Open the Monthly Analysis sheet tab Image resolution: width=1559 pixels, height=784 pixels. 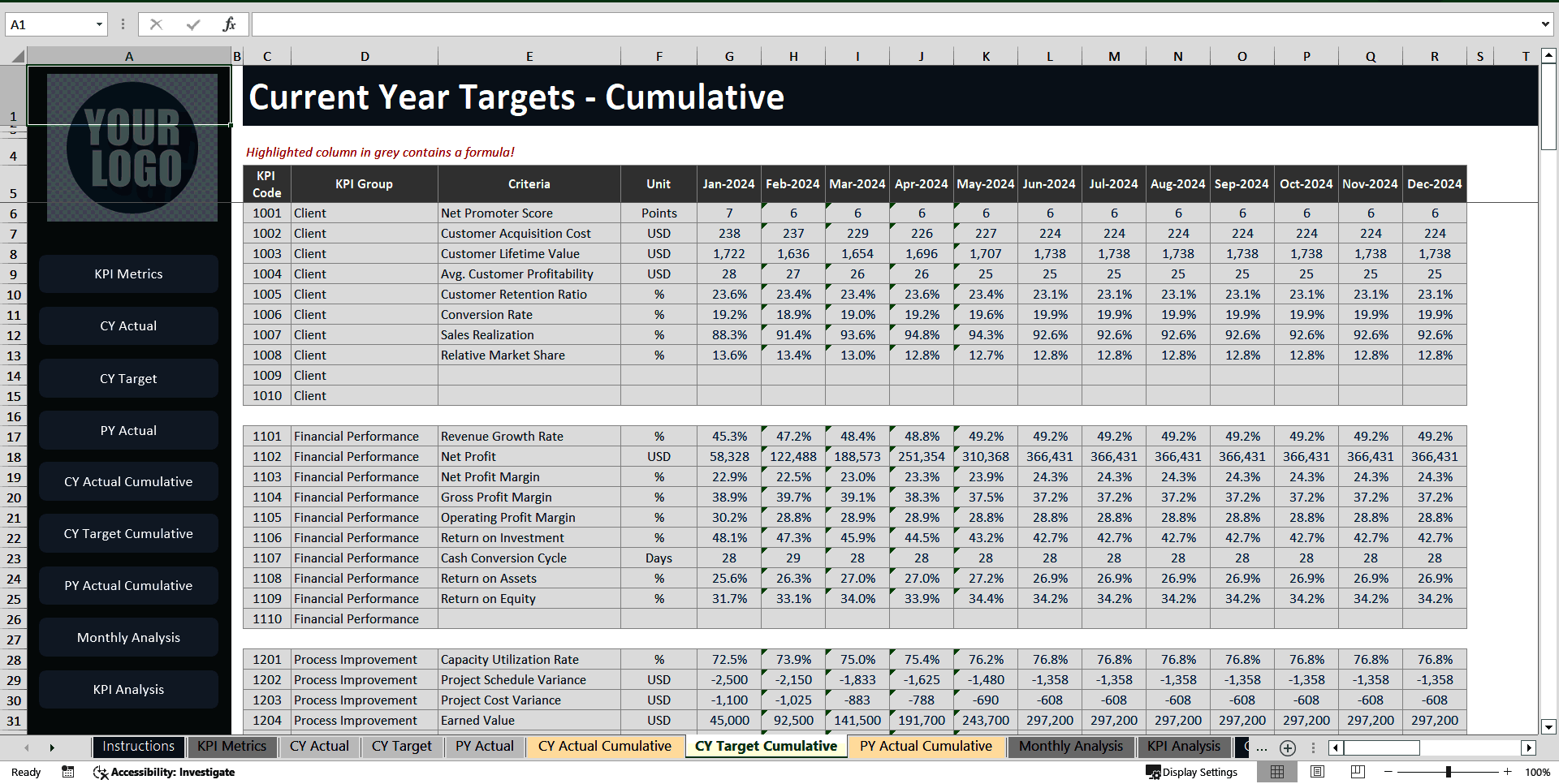click(1071, 747)
